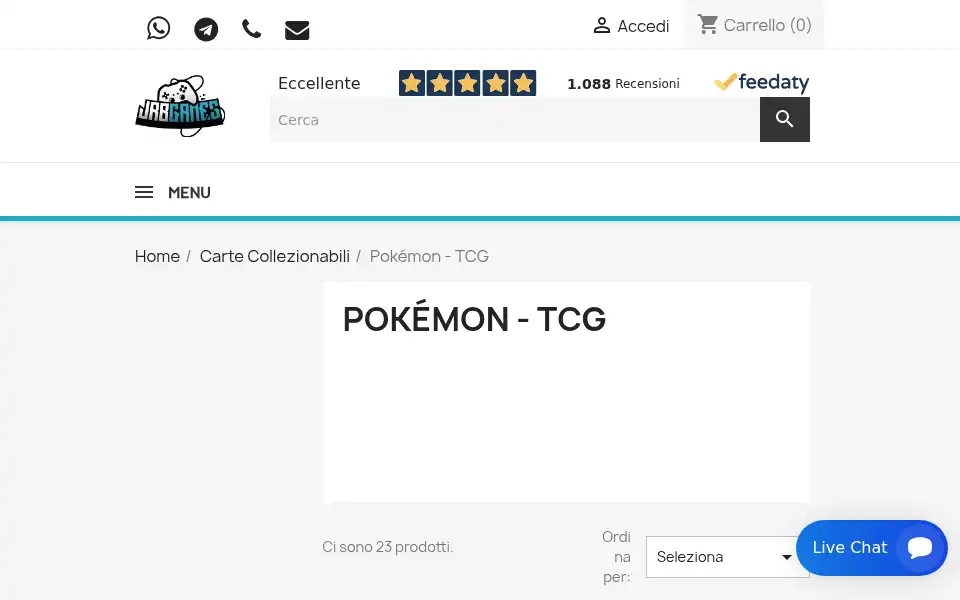
Task: Click the shopping cart icon
Action: click(708, 24)
